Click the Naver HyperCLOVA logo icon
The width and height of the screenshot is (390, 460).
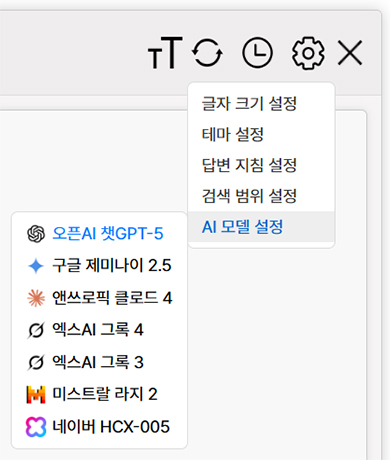36,427
